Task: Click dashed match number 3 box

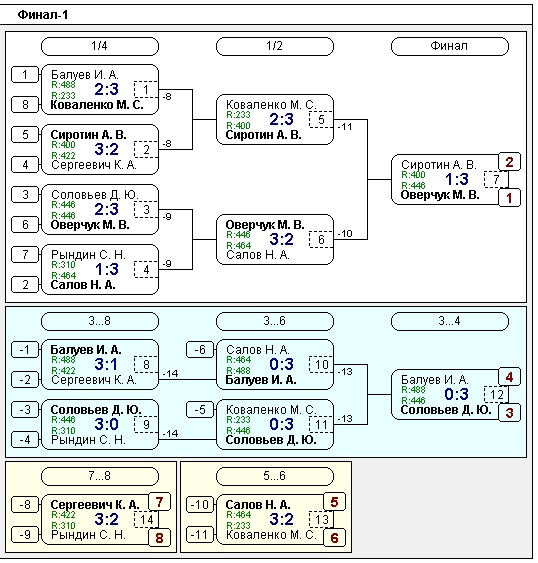Action: pos(146,209)
